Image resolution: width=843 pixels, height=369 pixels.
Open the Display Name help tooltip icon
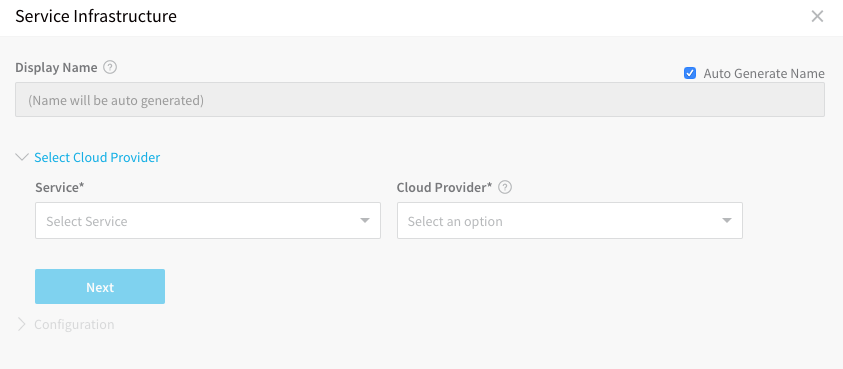point(110,68)
